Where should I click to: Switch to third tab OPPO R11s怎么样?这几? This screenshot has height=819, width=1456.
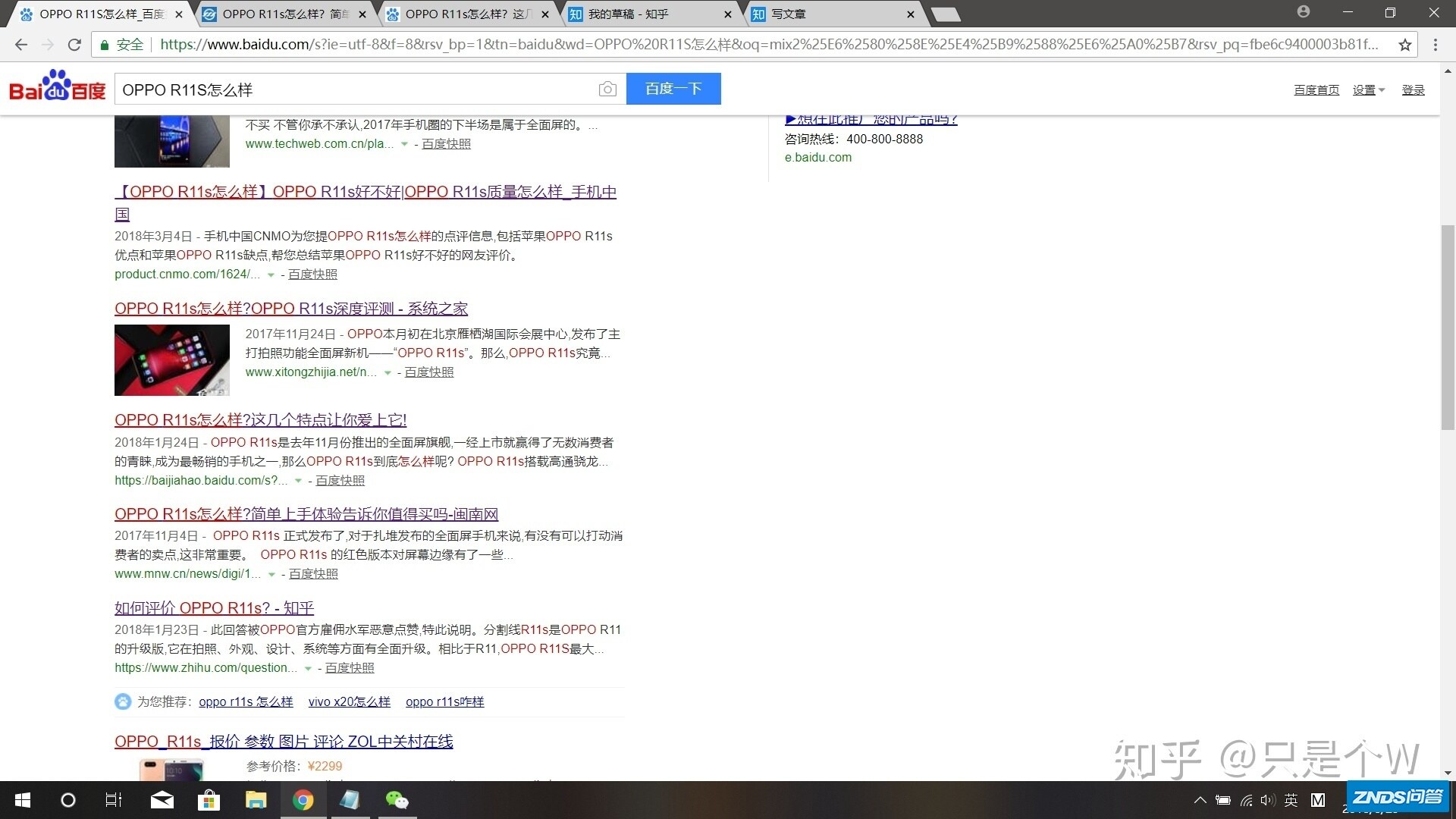click(x=467, y=14)
